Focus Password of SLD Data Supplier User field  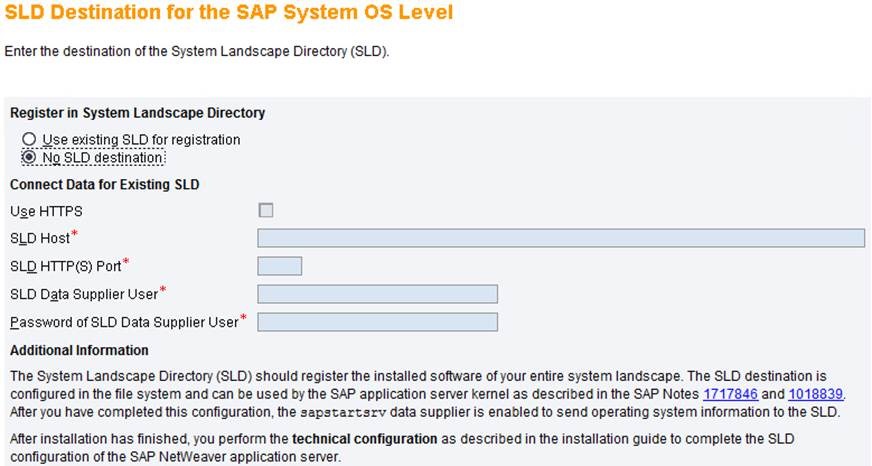pyautogui.click(x=378, y=322)
